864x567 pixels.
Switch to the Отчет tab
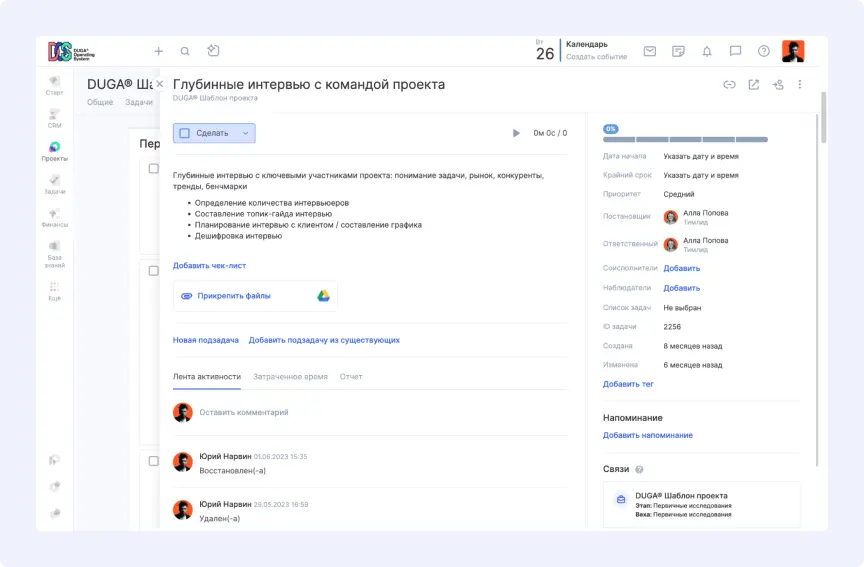(x=351, y=377)
